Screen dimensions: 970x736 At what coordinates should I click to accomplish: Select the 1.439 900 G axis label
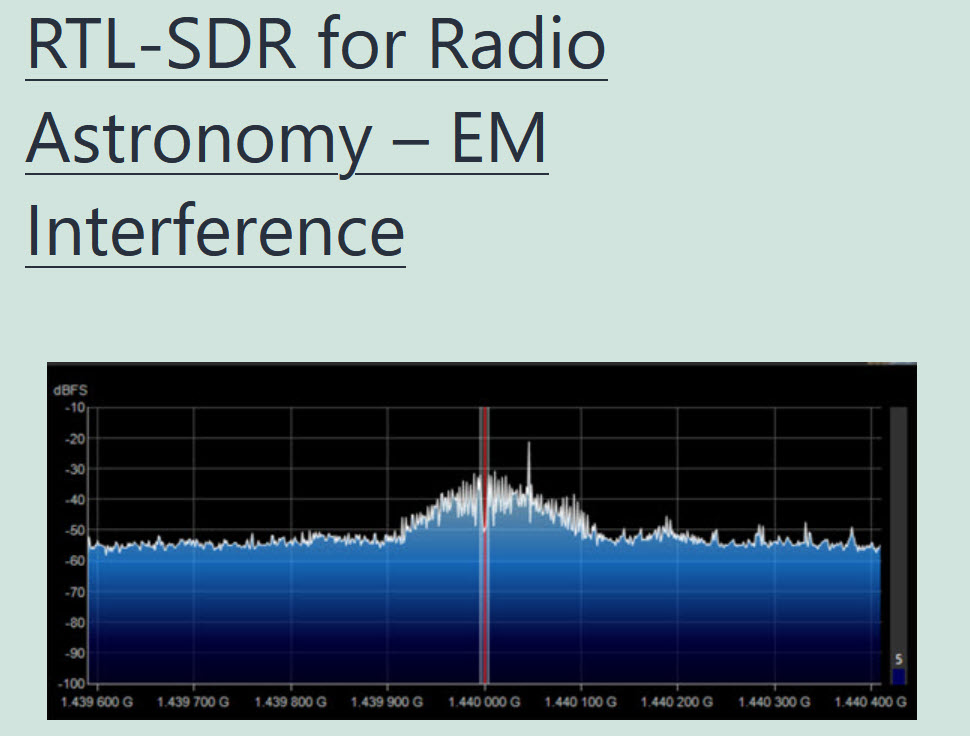coord(388,703)
